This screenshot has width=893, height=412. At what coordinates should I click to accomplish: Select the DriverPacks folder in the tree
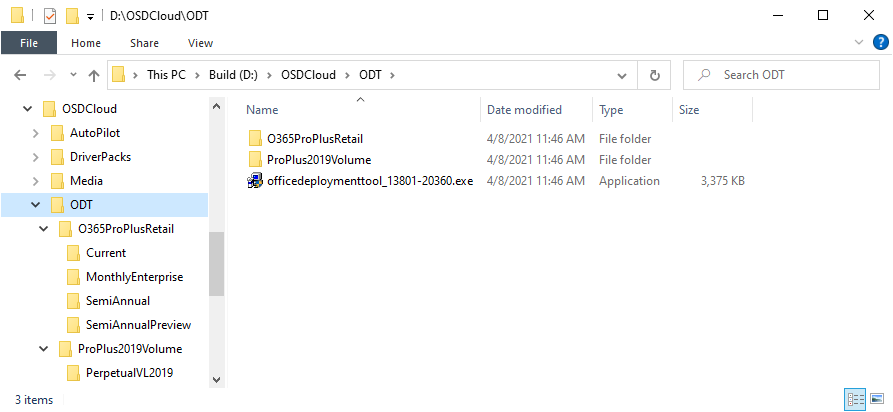tap(100, 157)
